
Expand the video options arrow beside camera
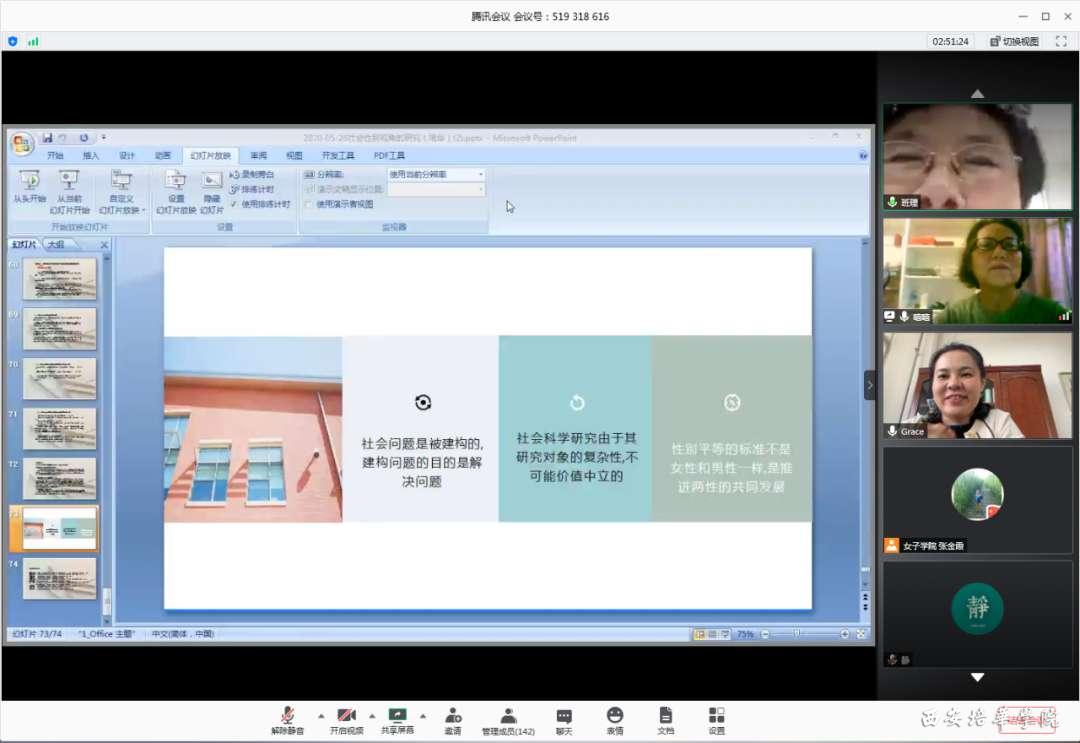tap(372, 716)
